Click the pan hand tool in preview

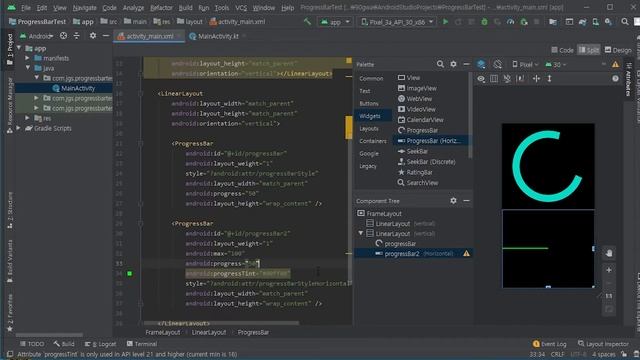coord(609,253)
